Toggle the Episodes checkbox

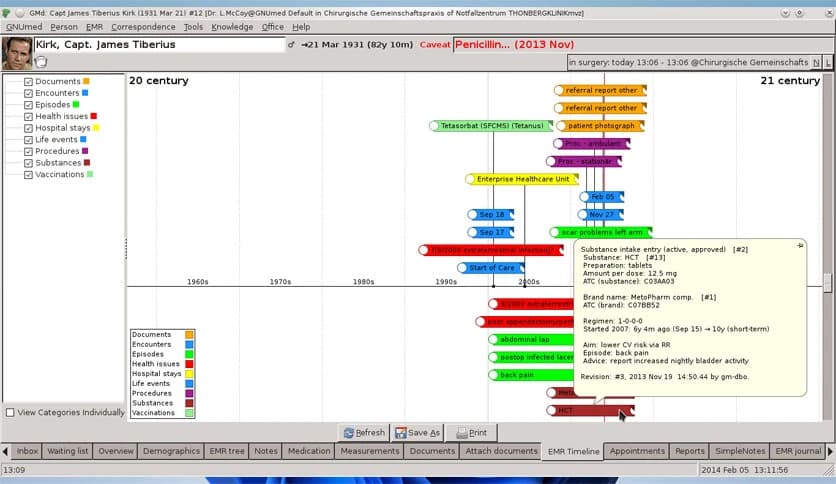pyautogui.click(x=28, y=105)
